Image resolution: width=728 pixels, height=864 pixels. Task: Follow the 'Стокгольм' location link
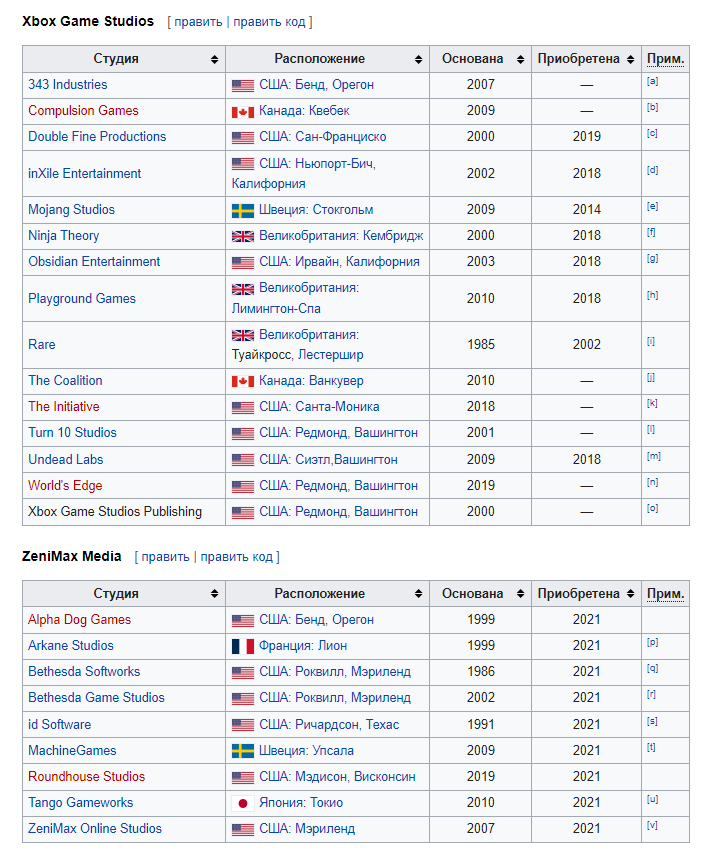(x=343, y=210)
